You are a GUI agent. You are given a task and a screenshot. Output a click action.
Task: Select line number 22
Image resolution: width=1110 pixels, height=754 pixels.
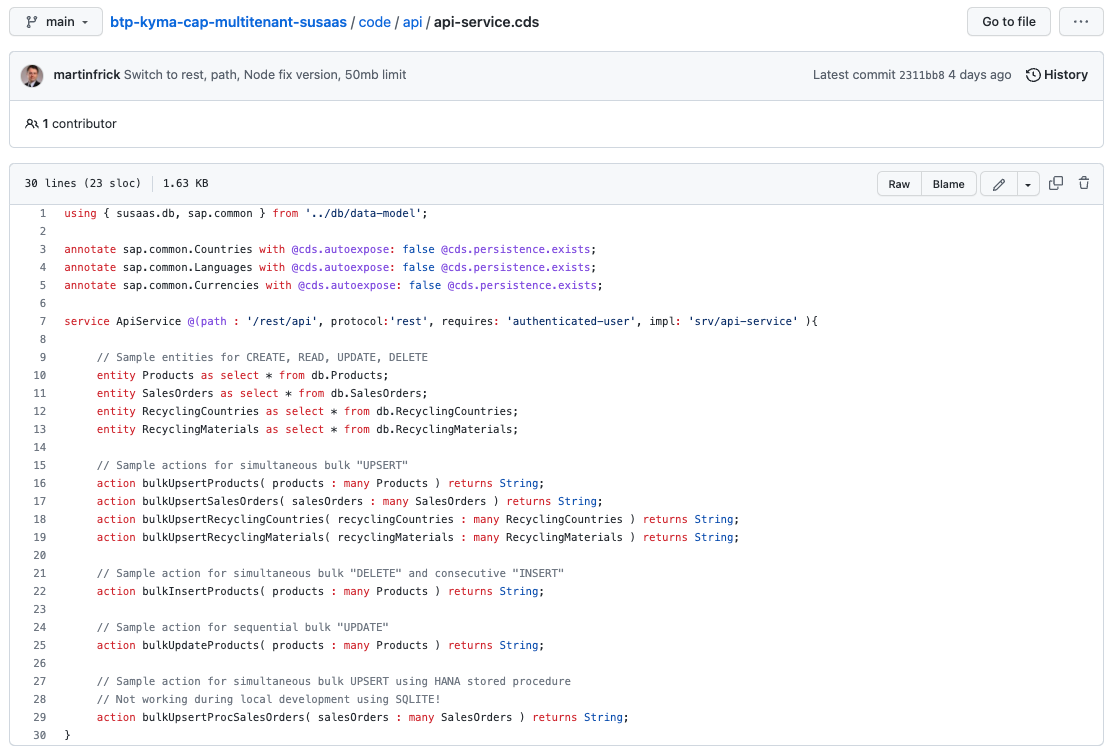pyautogui.click(x=40, y=591)
